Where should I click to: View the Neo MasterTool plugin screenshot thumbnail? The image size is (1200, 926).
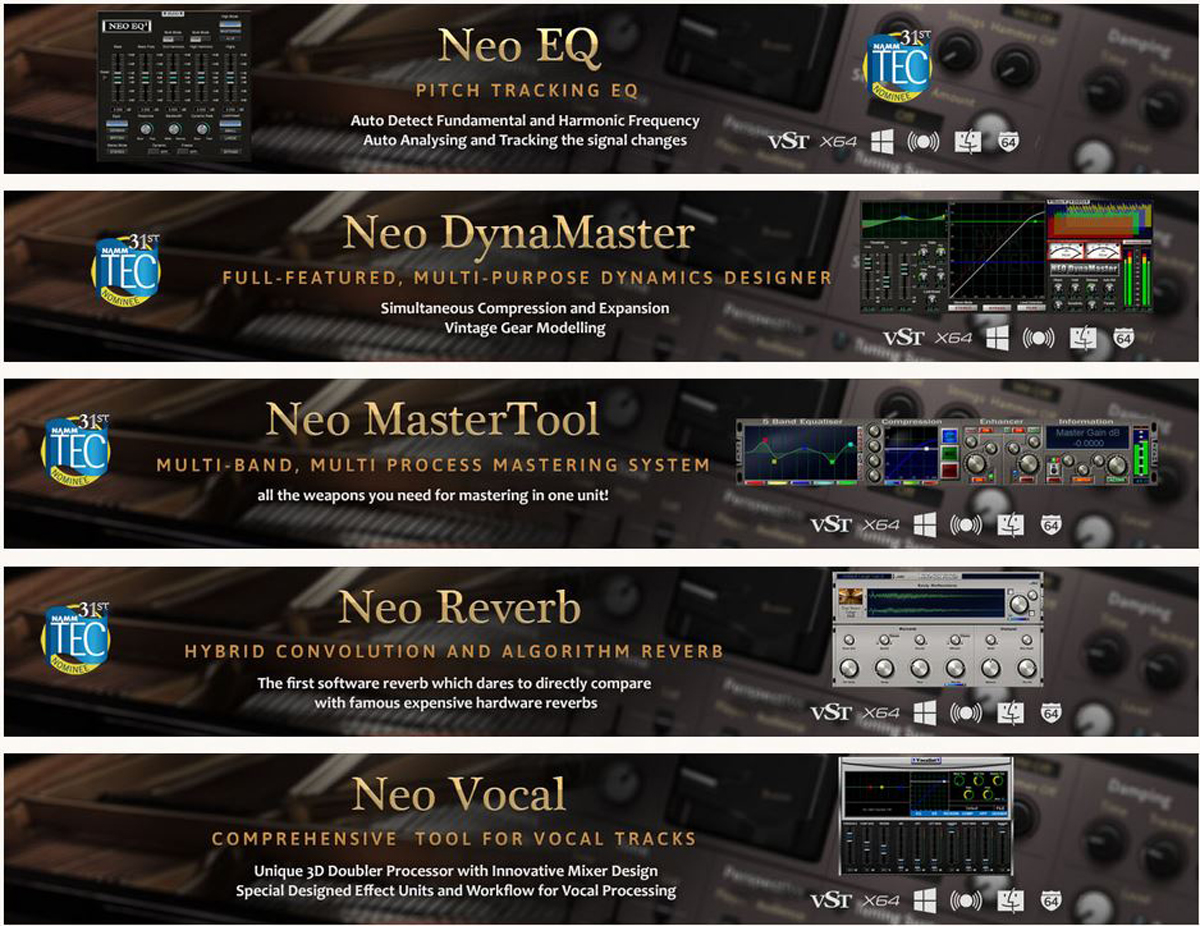coord(945,453)
